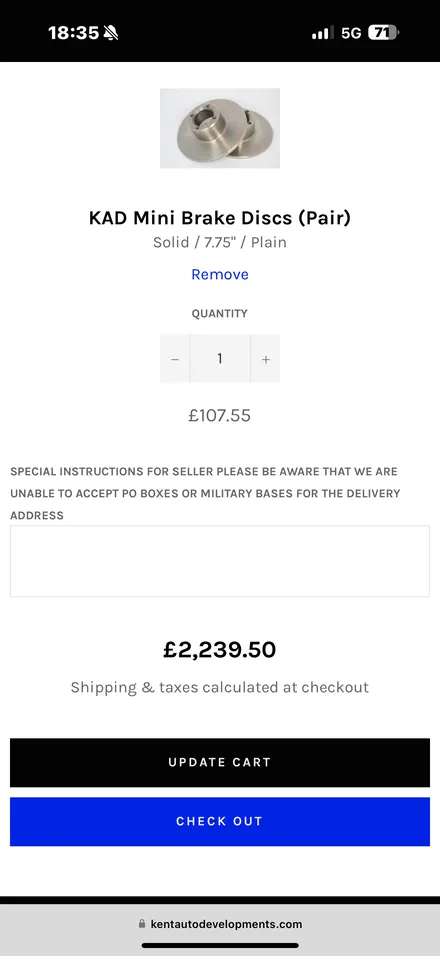This screenshot has height=956, width=440.
Task: Tap the home indicator bar at bottom
Action: point(220,946)
